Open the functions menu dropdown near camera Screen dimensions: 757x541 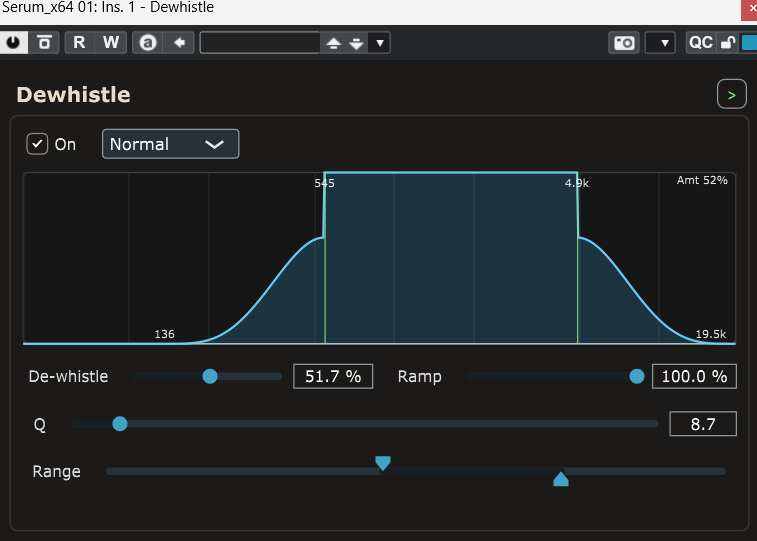660,43
